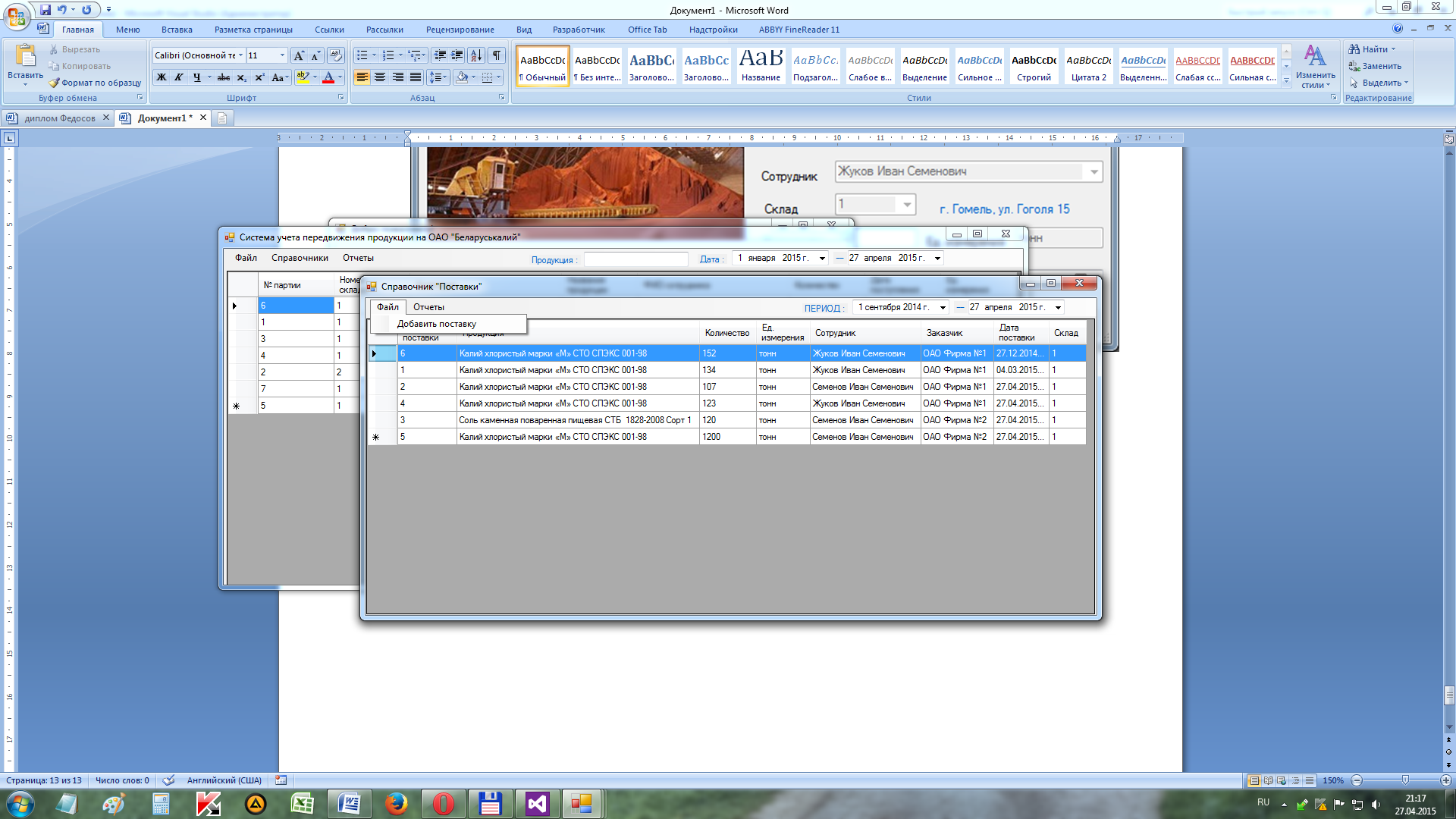The width and height of the screenshot is (1456, 819).
Task: Align text right
Action: click(397, 77)
